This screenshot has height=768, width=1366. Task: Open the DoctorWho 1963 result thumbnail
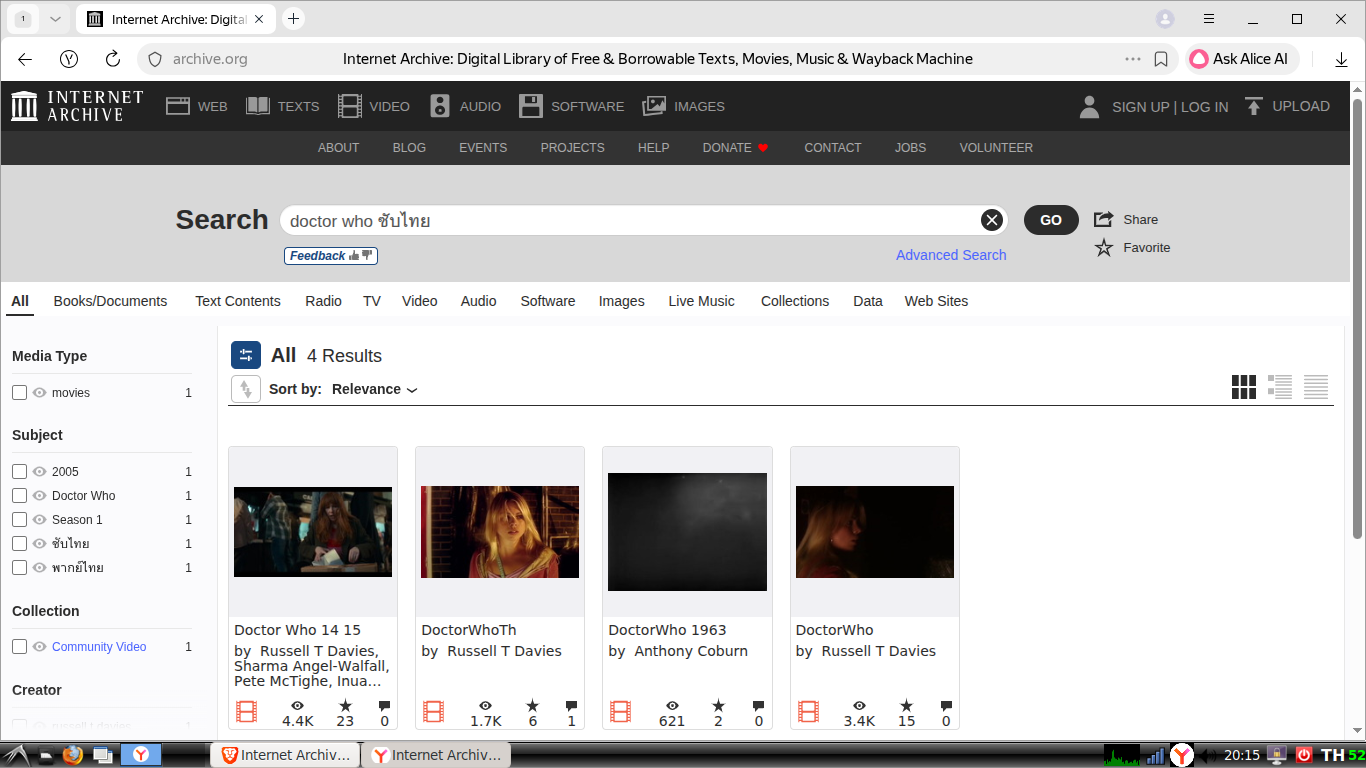tap(687, 532)
